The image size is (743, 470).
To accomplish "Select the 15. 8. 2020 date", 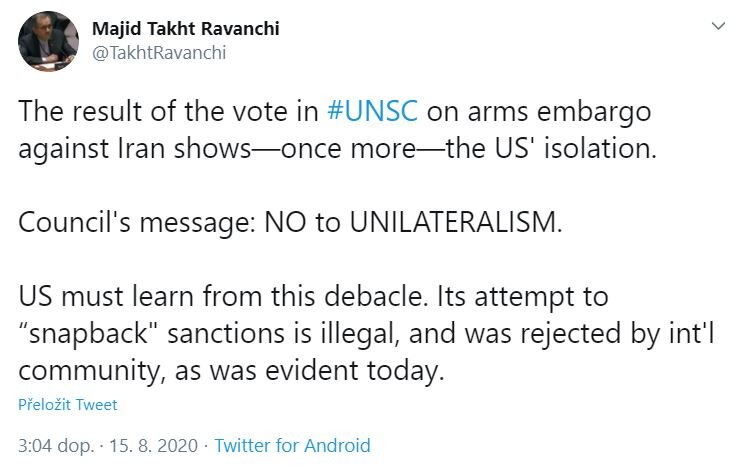I will pos(154,445).
